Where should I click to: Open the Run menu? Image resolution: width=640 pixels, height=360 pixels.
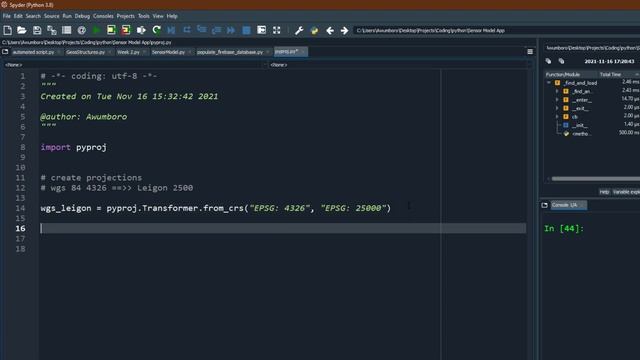click(x=67, y=16)
